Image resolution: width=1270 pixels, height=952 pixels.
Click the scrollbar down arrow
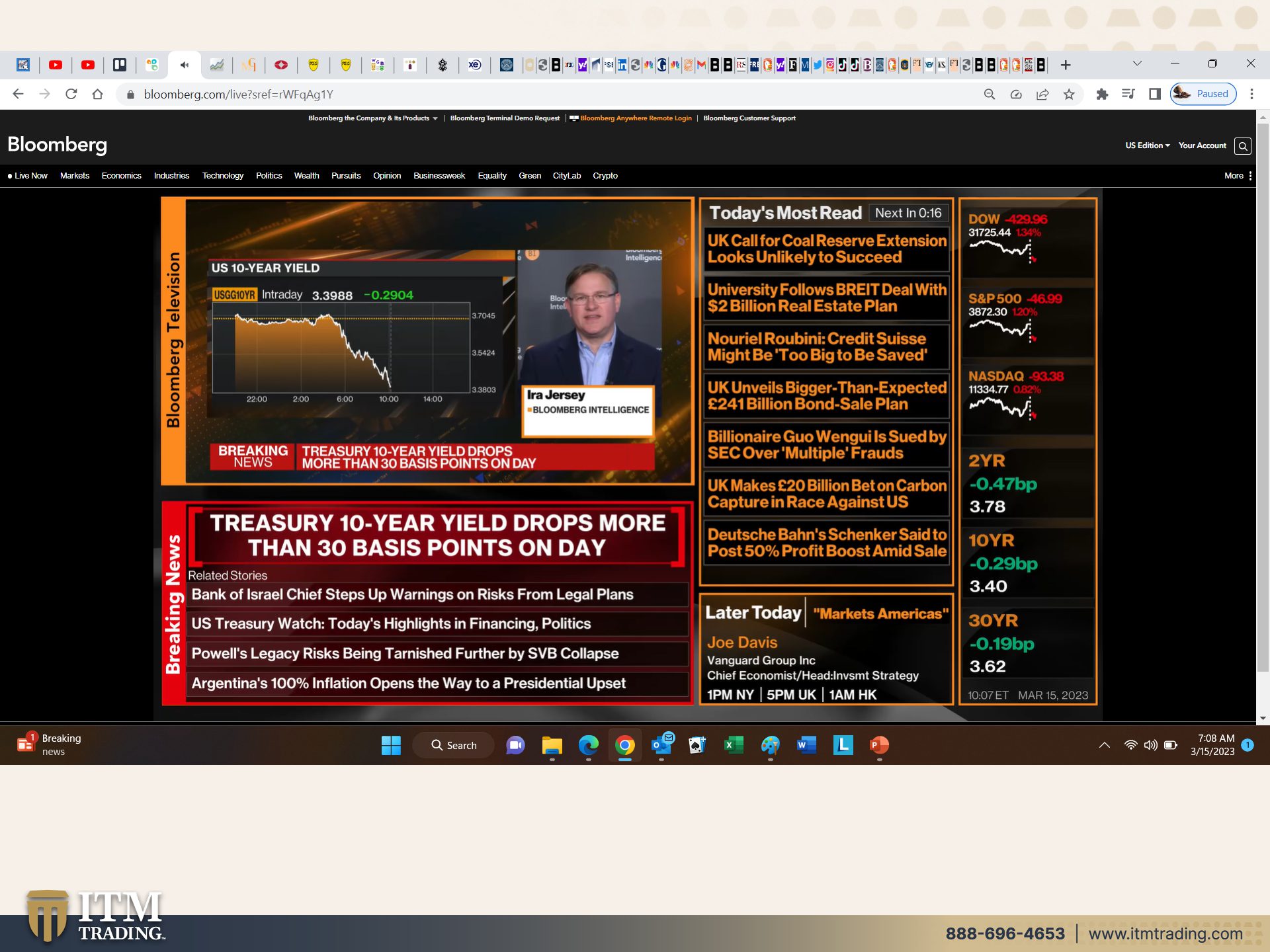[1263, 718]
